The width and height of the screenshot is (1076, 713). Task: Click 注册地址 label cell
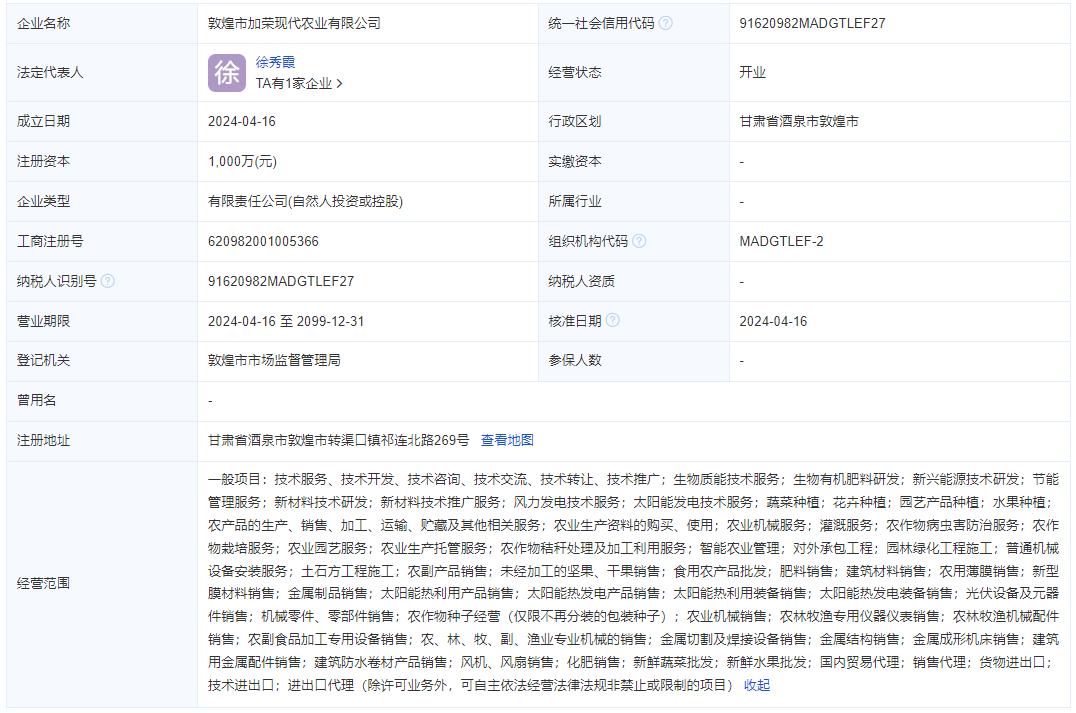click(x=102, y=440)
